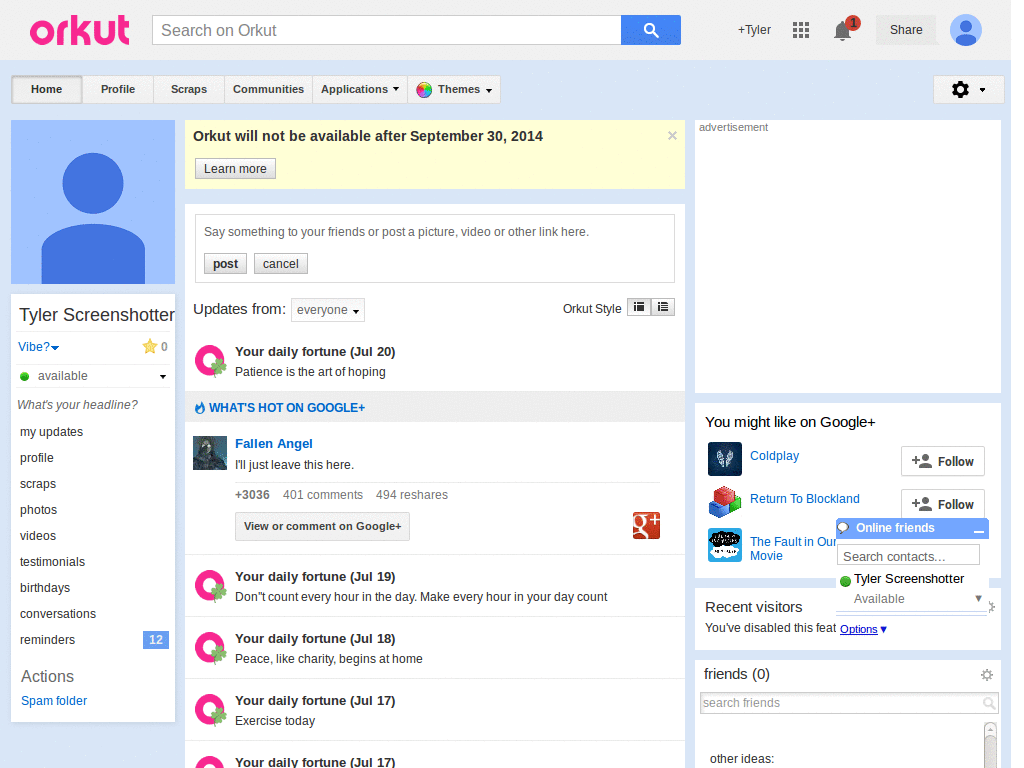The width and height of the screenshot is (1024, 768).
Task: Dismiss the Orkut shutdown notice
Action: tap(672, 136)
